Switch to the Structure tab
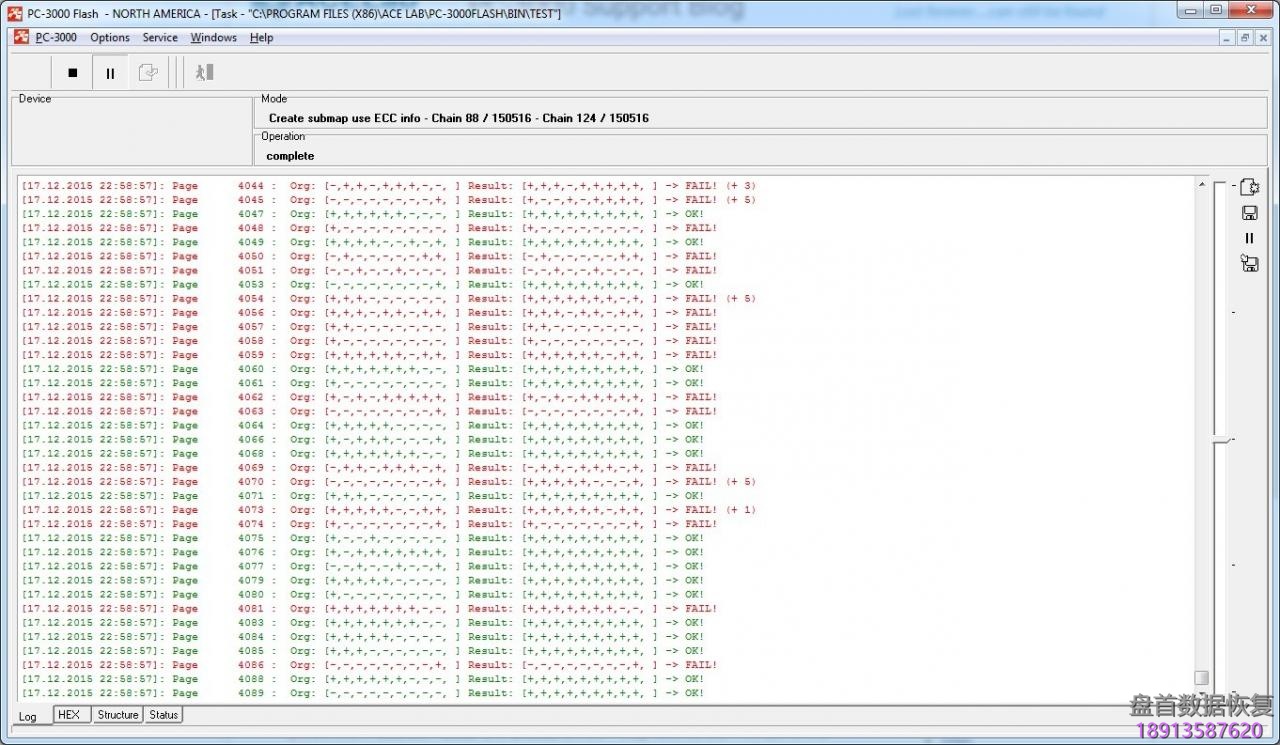This screenshot has height=745, width=1280. [x=118, y=715]
